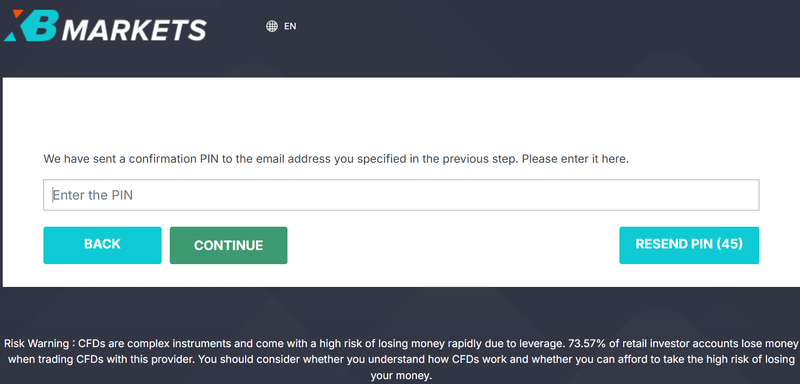
Task: Click the 73.57% retail investor warning line
Action: coord(682,343)
